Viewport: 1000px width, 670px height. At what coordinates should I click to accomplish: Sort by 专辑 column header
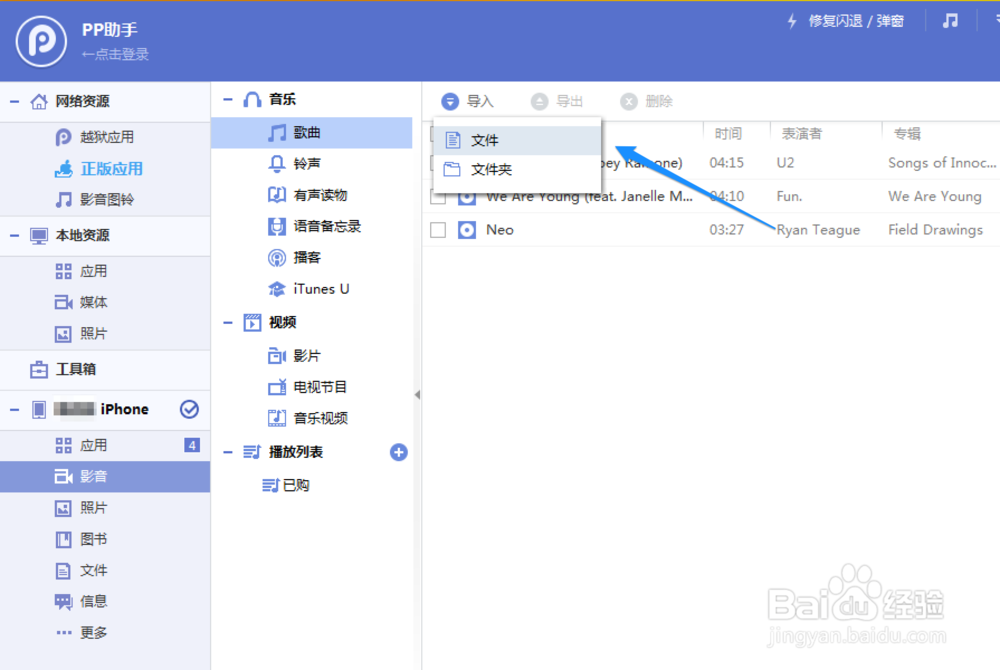(x=906, y=134)
